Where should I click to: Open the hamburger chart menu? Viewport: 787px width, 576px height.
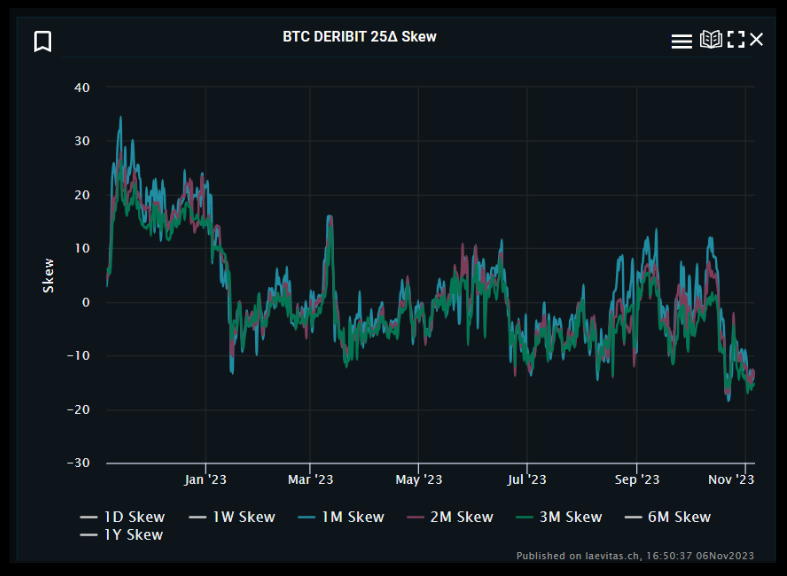click(681, 41)
